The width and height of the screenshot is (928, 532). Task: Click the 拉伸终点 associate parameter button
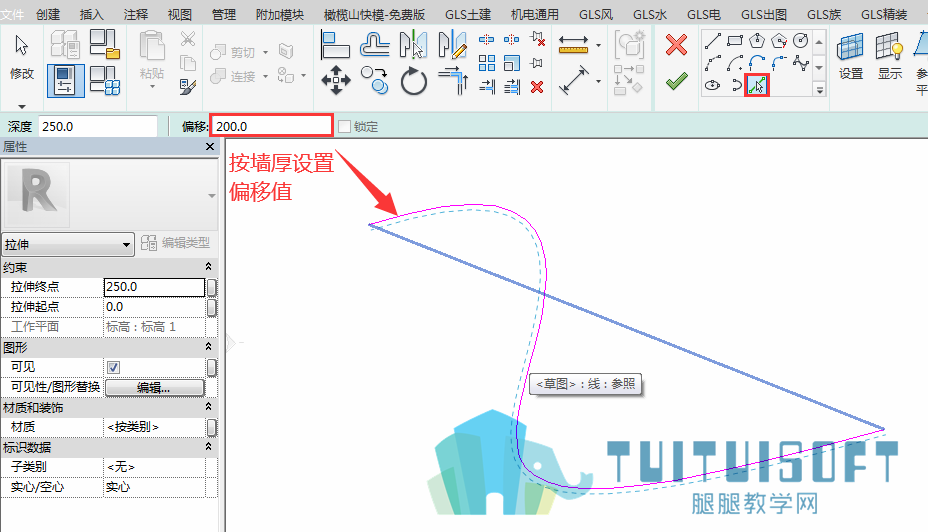[211, 287]
